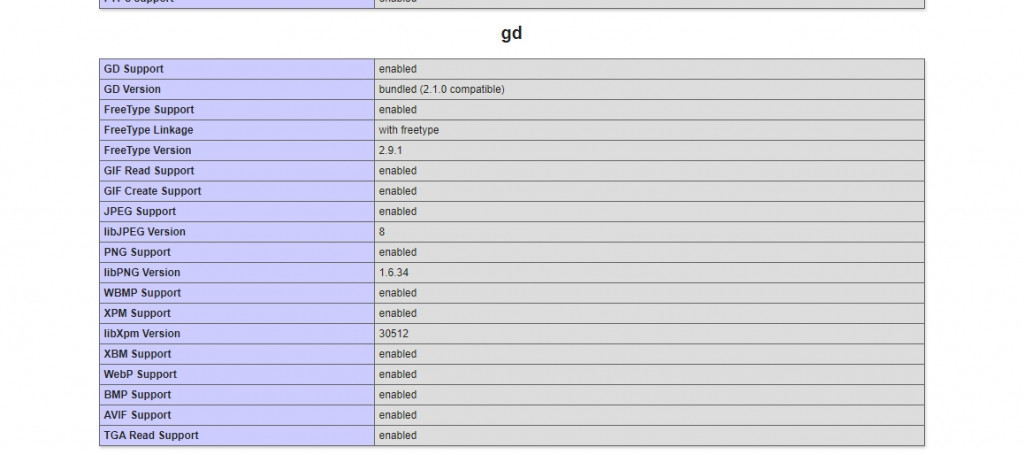Select the 'TGA Read Support' label cell

(237, 435)
